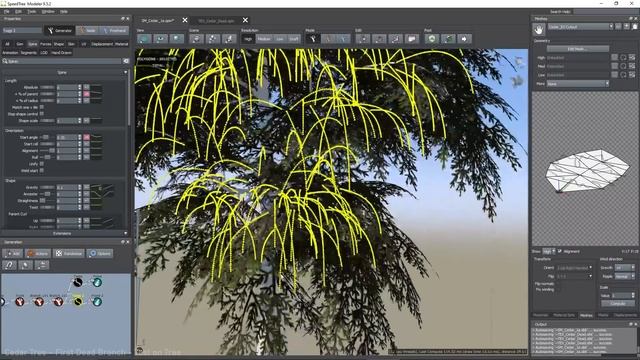This screenshot has height=360, width=640.
Task: Toggle the Match one v like checkbox
Action: 42,107
